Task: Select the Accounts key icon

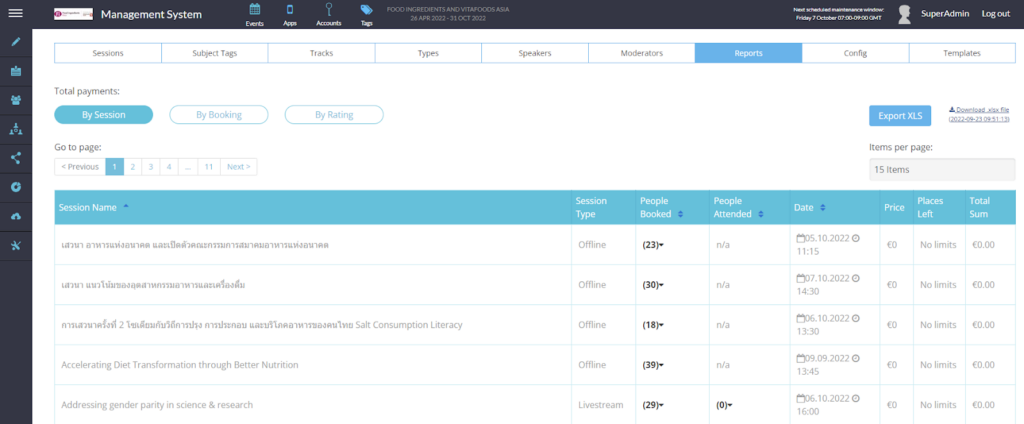Action: (328, 9)
